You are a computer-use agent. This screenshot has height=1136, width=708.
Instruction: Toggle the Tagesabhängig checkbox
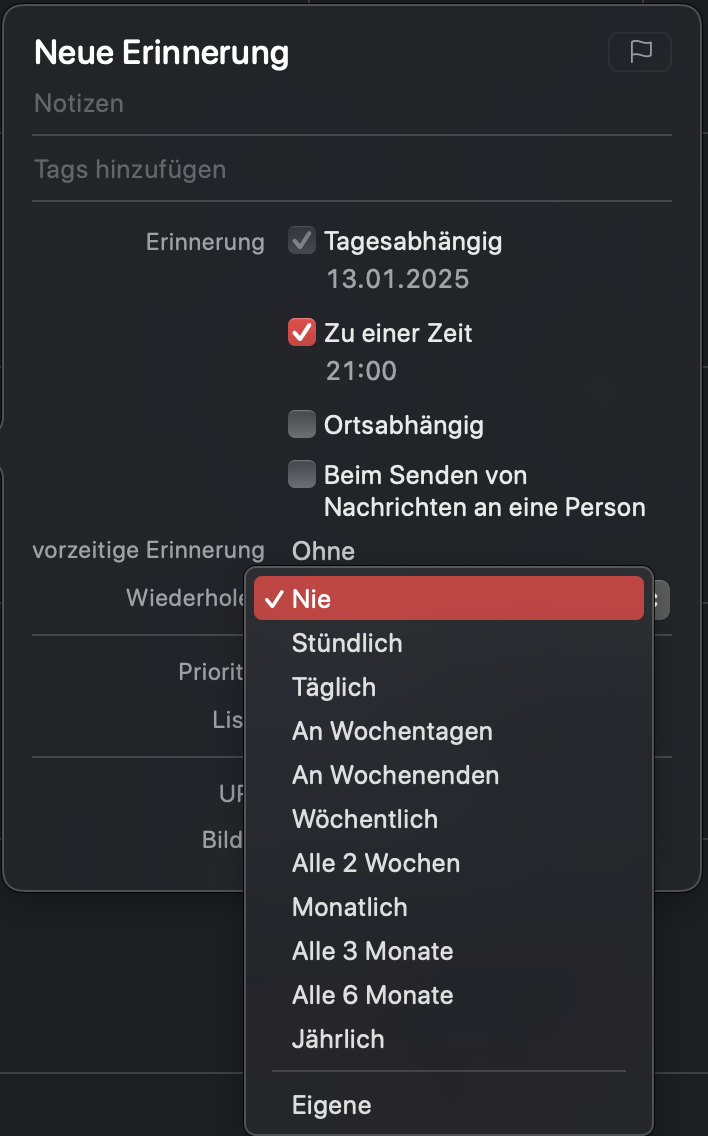pos(302,241)
